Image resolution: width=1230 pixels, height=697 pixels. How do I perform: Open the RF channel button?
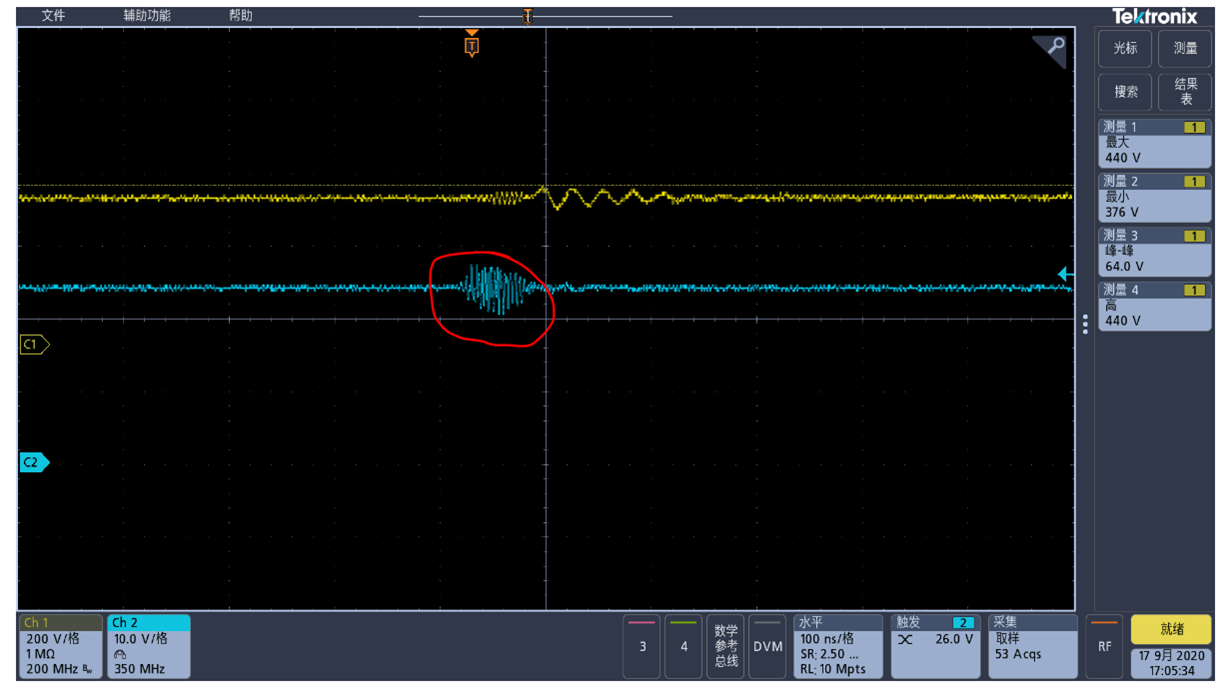1105,647
